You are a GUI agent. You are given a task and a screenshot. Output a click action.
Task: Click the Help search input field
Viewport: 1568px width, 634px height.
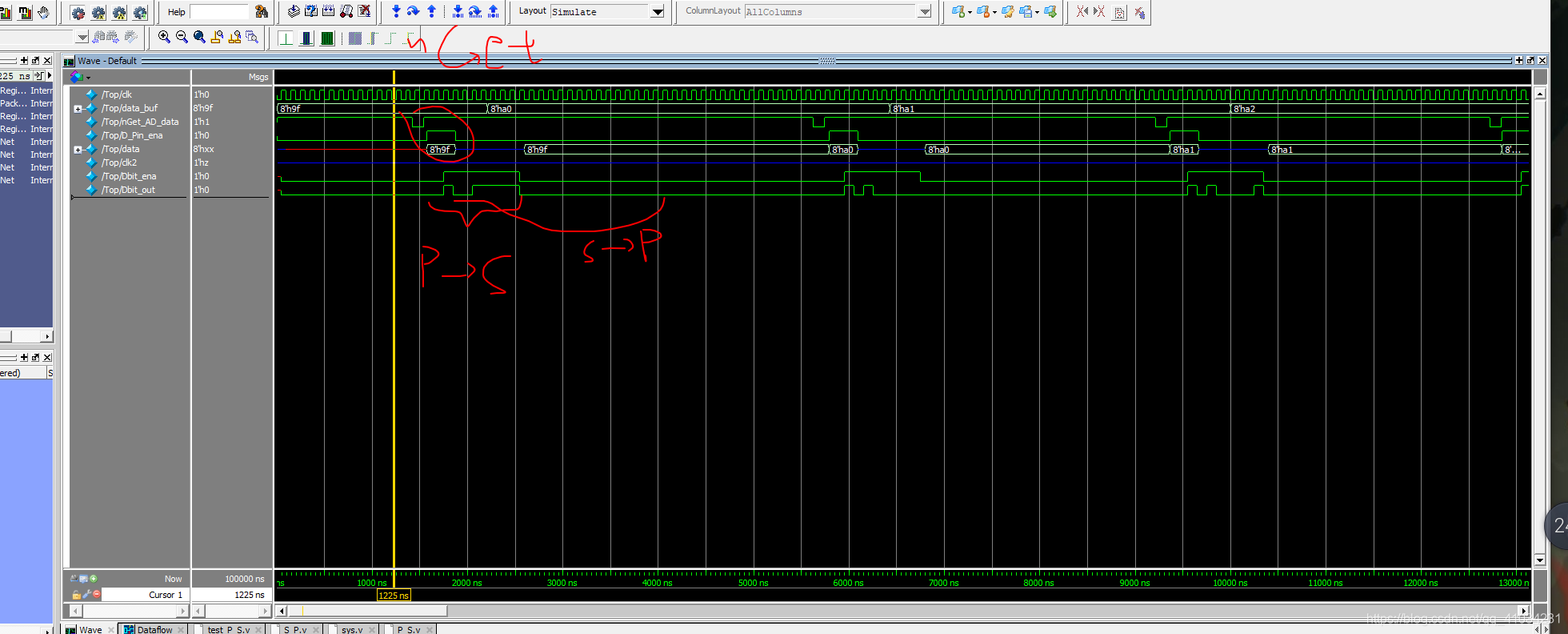219,12
